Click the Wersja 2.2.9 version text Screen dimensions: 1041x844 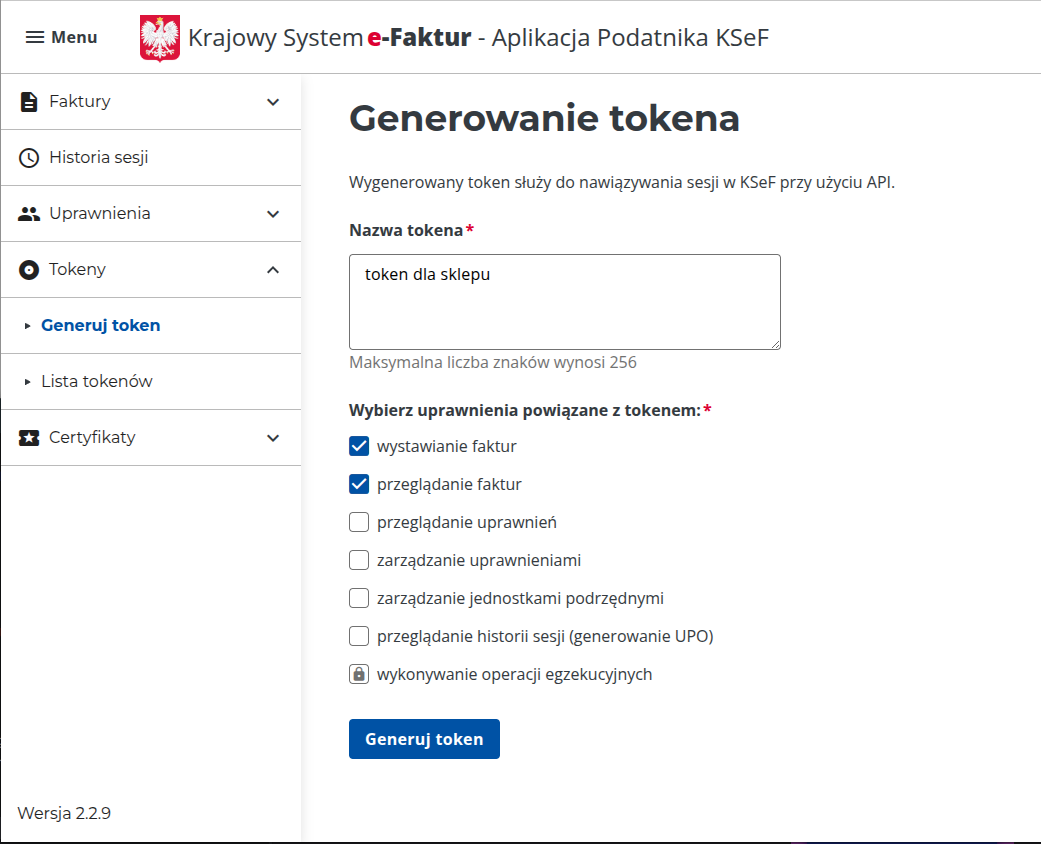click(x=64, y=813)
